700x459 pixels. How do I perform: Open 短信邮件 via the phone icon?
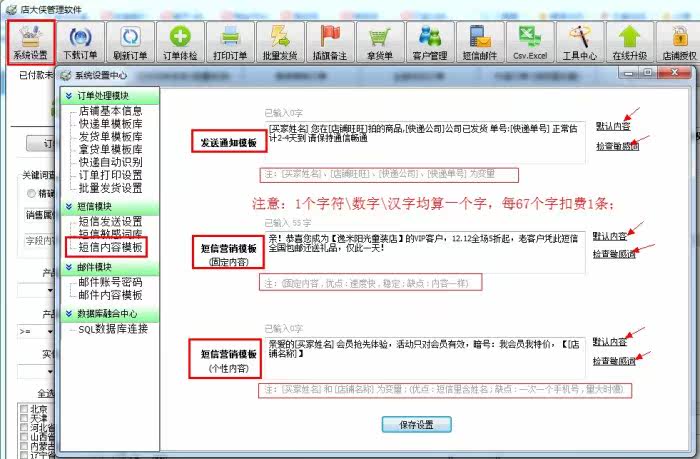(x=479, y=42)
